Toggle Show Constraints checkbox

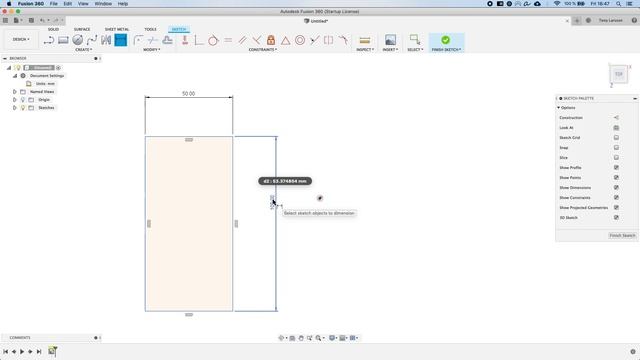click(x=616, y=198)
